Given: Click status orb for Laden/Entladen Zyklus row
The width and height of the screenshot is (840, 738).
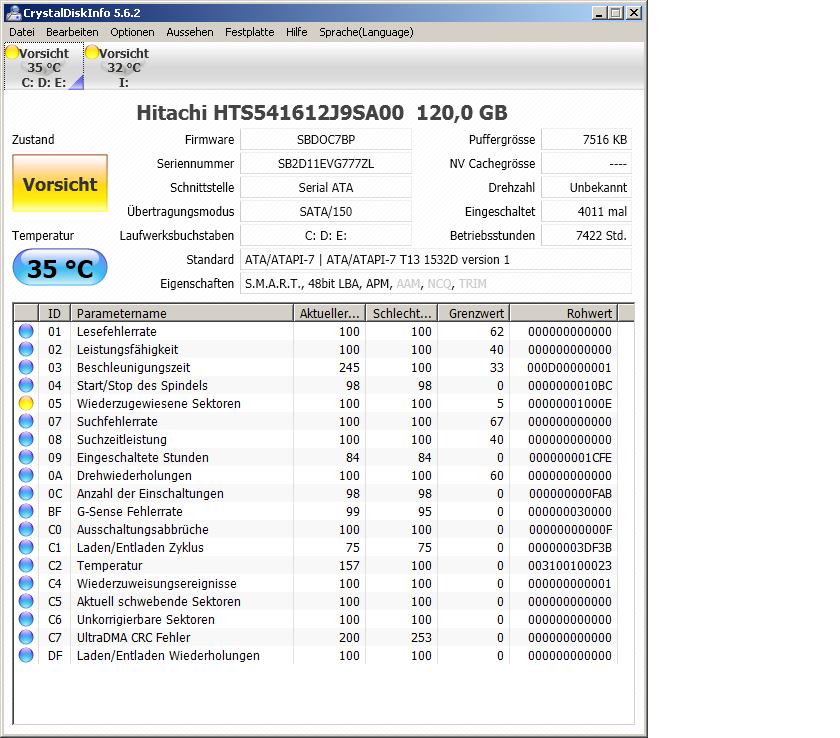Looking at the screenshot, I should click(x=26, y=547).
